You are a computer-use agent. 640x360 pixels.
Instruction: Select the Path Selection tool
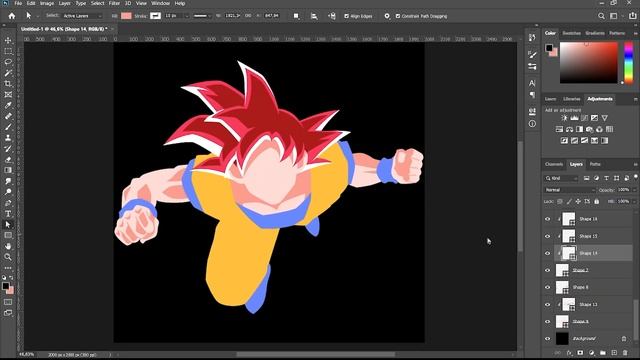tap(8, 224)
